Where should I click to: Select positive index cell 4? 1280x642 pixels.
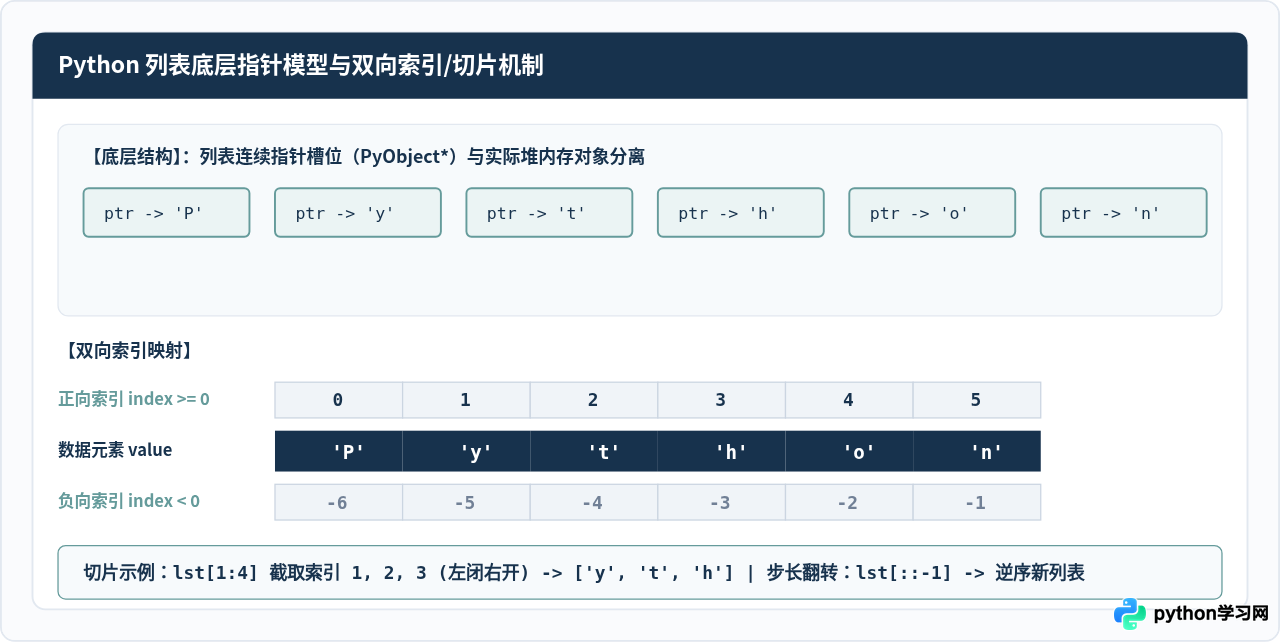click(849, 400)
